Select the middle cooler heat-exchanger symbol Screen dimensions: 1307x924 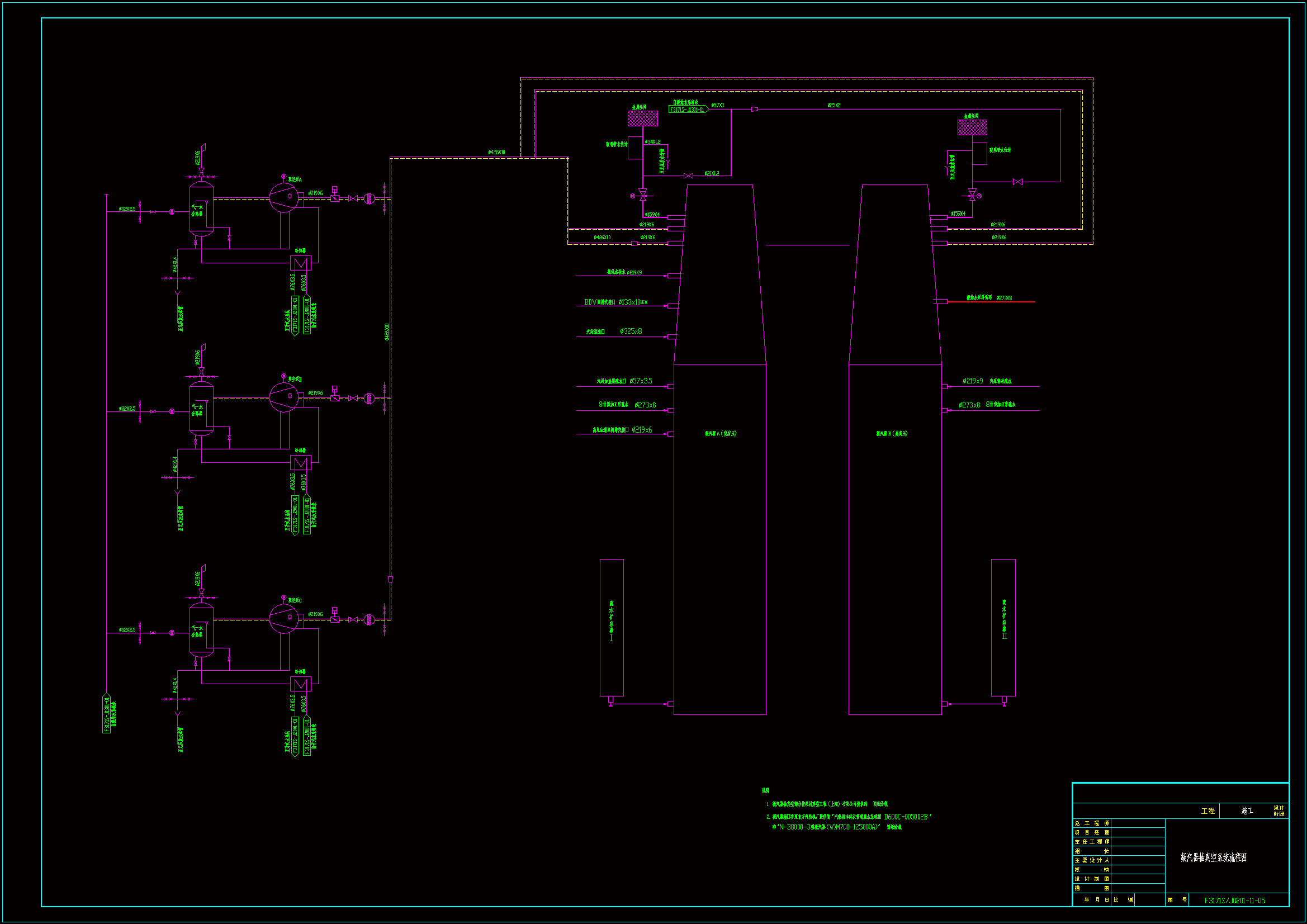coord(301,462)
